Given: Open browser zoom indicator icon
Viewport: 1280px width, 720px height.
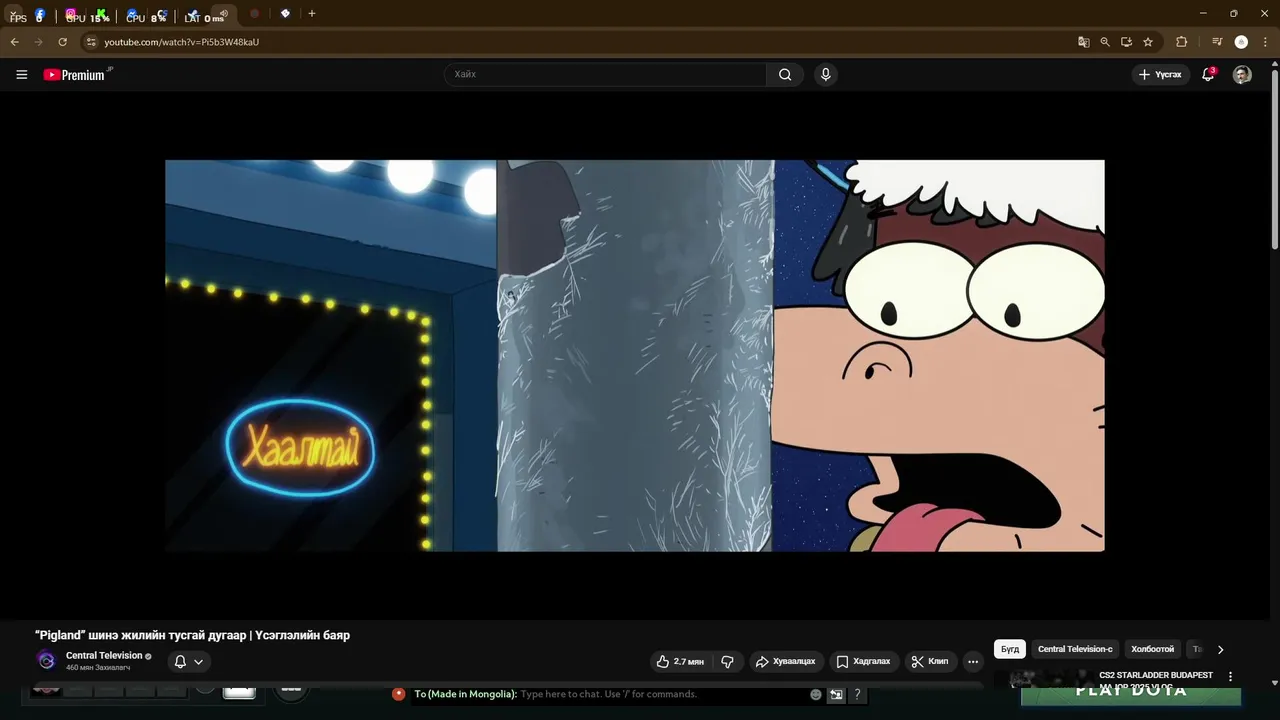Looking at the screenshot, I should (x=1105, y=42).
